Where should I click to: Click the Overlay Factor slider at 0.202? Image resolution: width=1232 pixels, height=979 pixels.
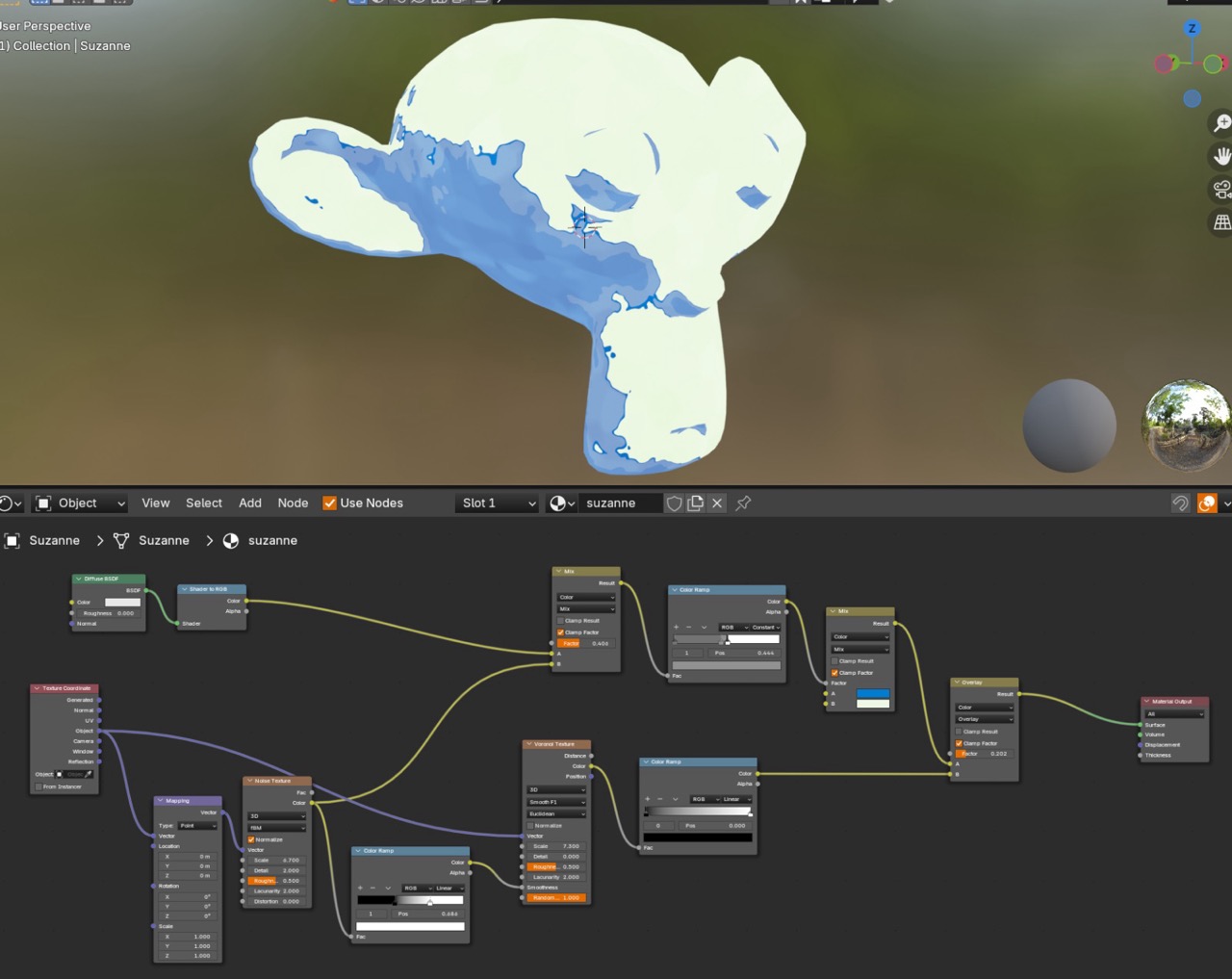tap(984, 754)
